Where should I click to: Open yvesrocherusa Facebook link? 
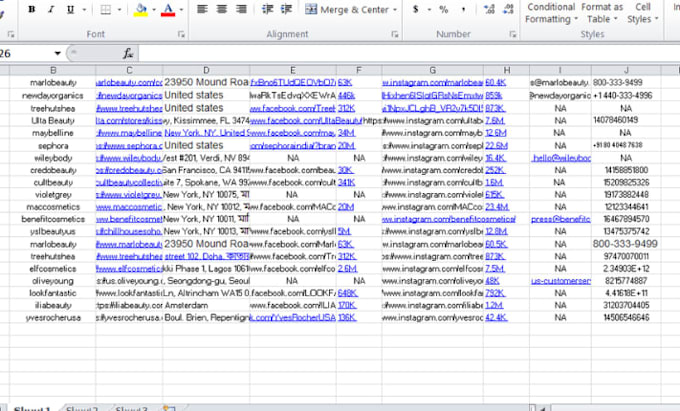293,317
